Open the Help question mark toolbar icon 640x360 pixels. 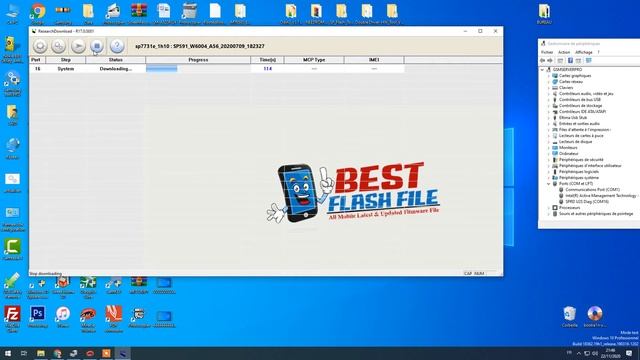(x=117, y=46)
